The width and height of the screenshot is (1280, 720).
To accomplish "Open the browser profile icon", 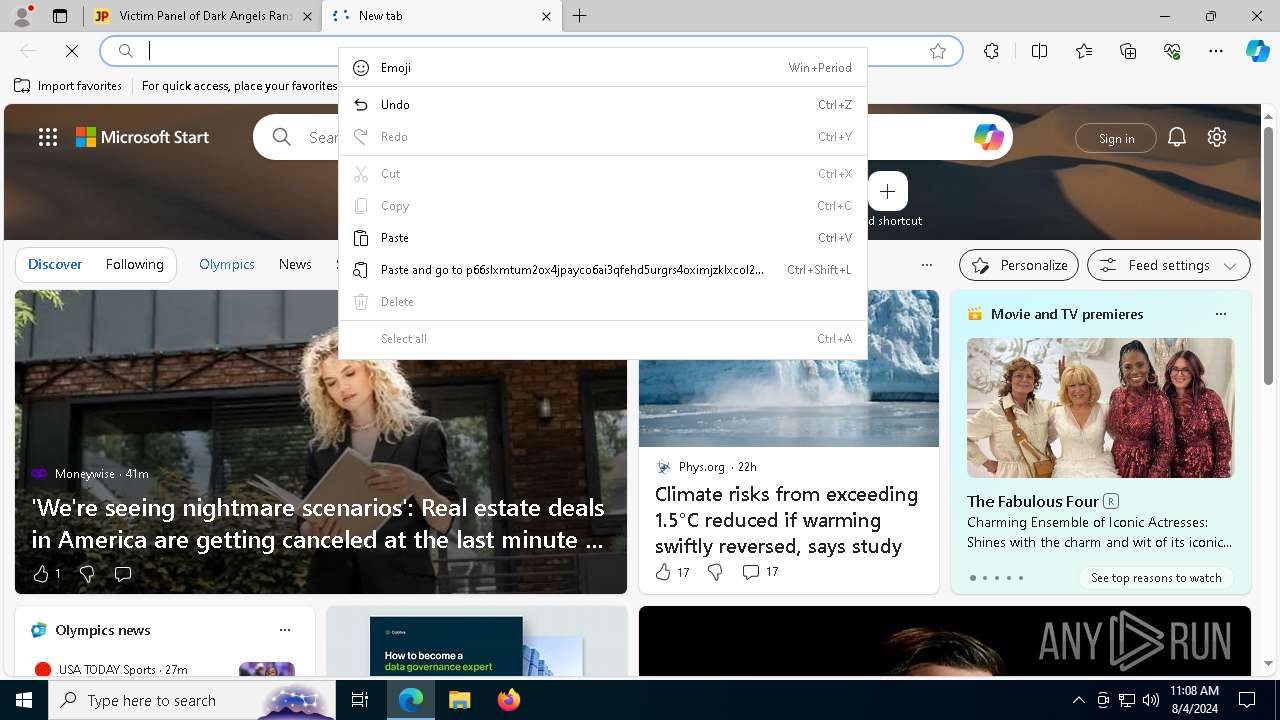I will (x=22, y=15).
